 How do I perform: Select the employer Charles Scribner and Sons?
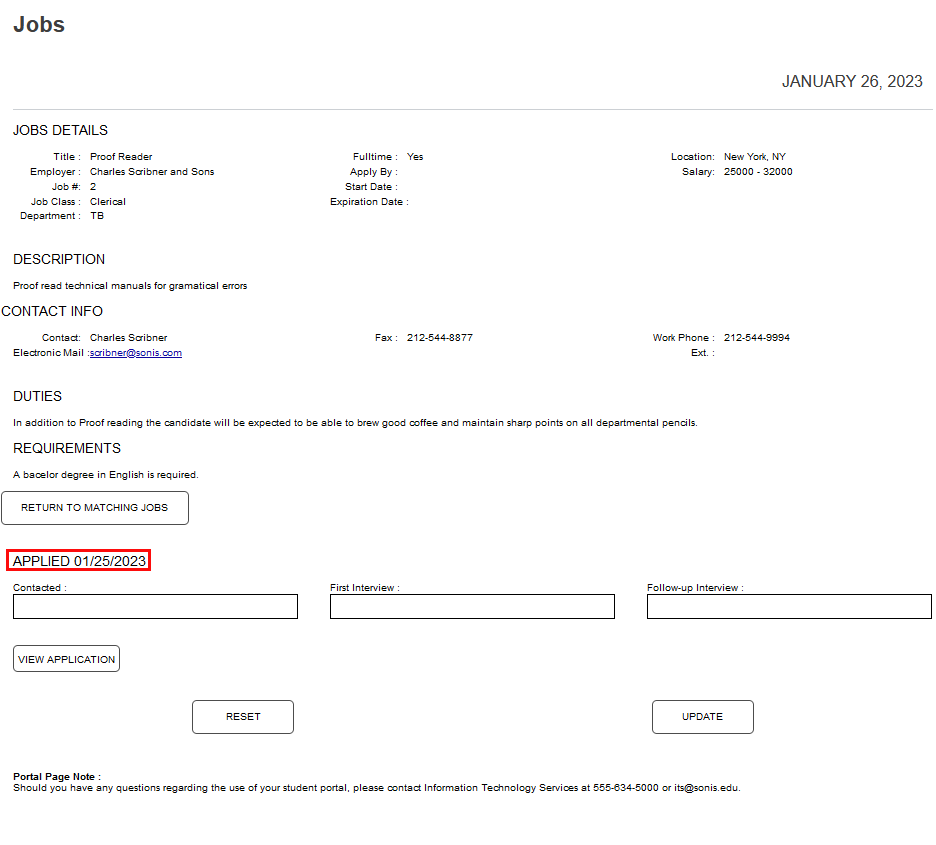[x=152, y=171]
